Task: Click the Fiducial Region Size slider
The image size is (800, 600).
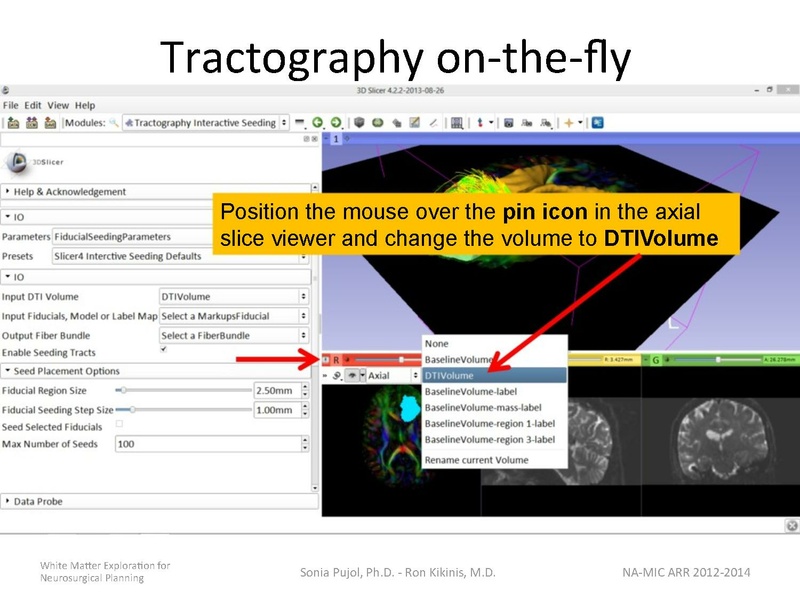Action: click(184, 390)
